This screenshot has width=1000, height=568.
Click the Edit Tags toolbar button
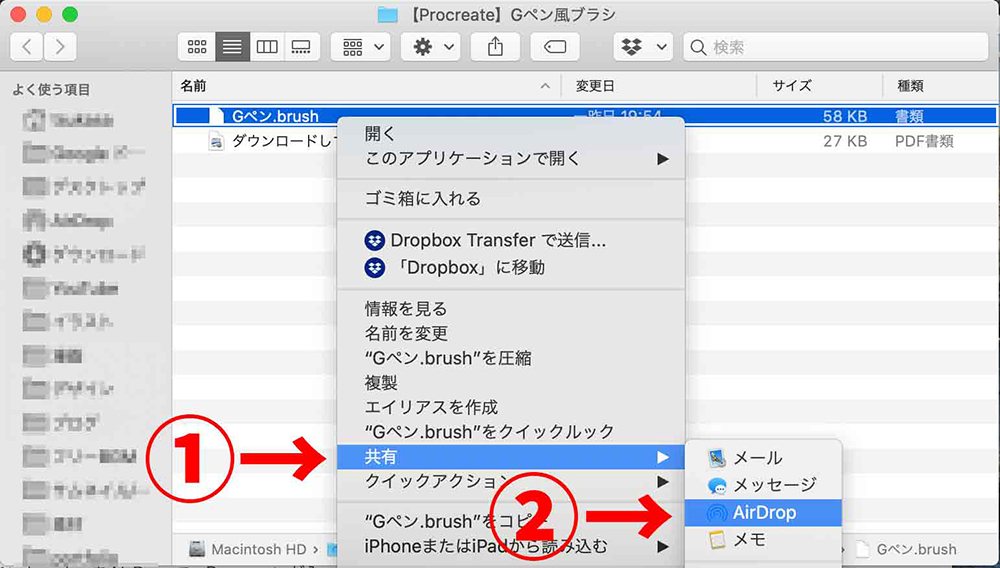click(555, 47)
